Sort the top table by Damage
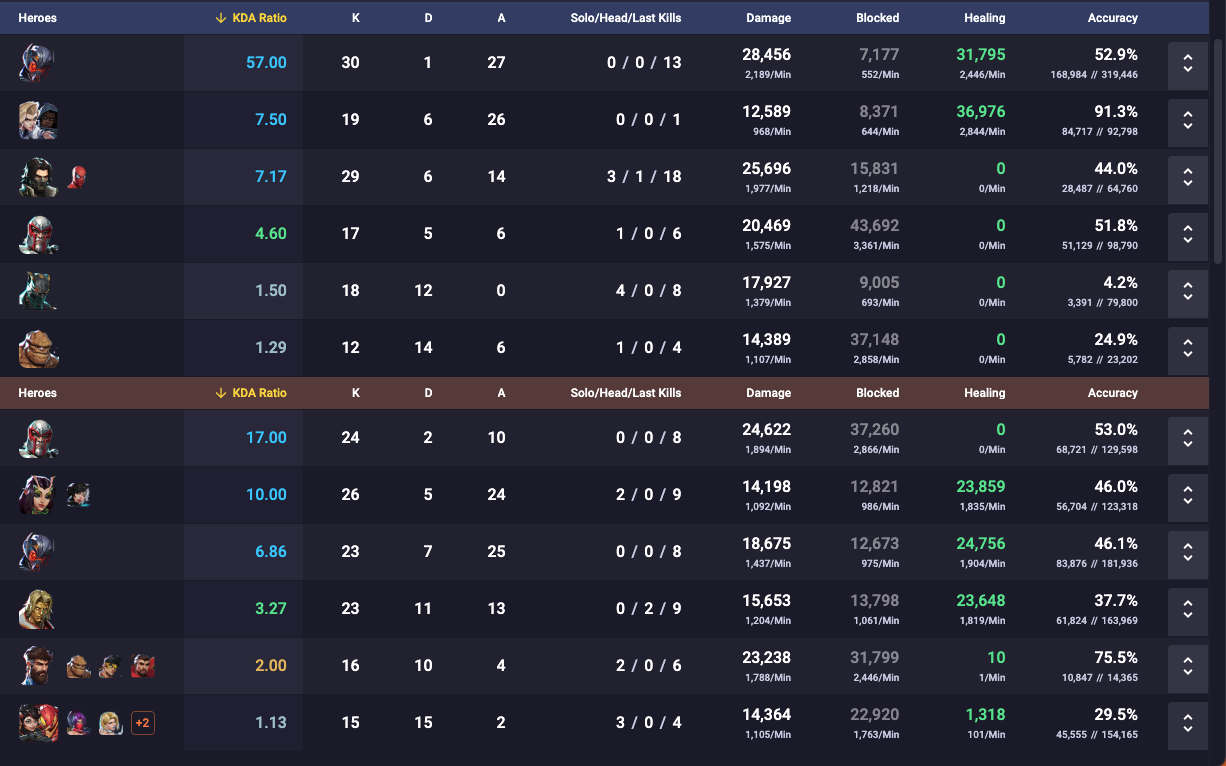This screenshot has width=1226, height=766. pos(768,18)
